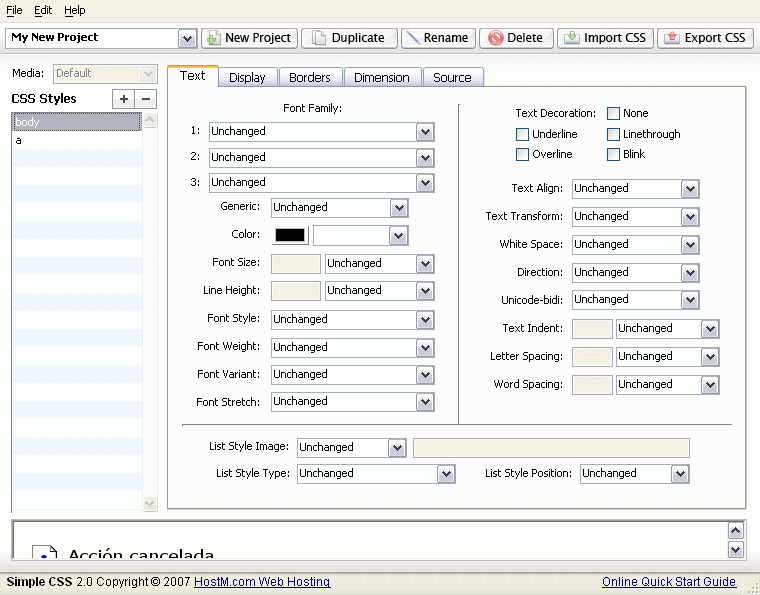The width and height of the screenshot is (760, 595).
Task: Expand the Generic font dropdown
Action: click(399, 208)
